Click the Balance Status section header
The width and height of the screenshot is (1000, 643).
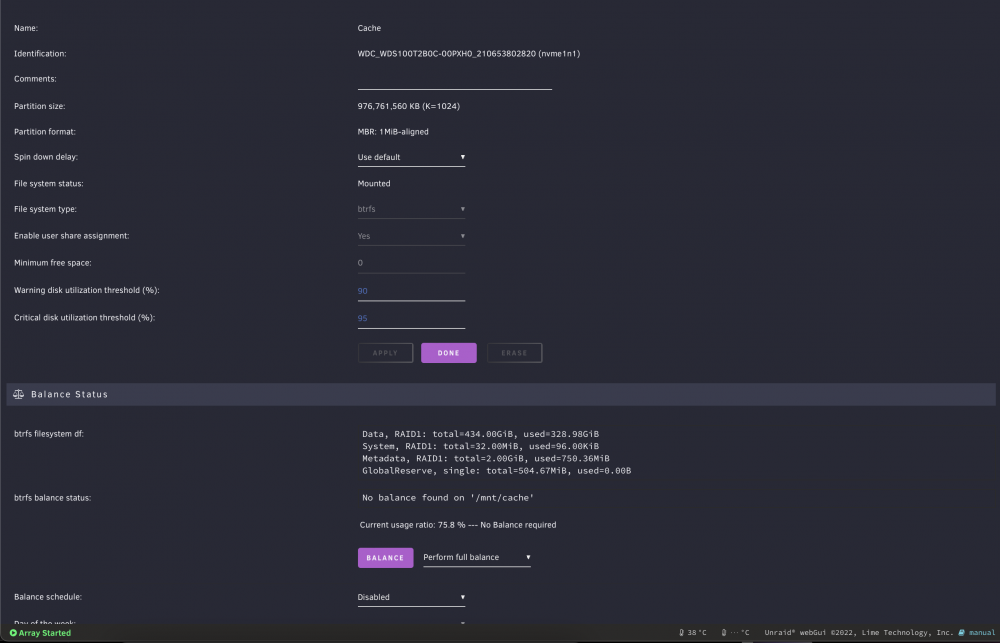[501, 394]
